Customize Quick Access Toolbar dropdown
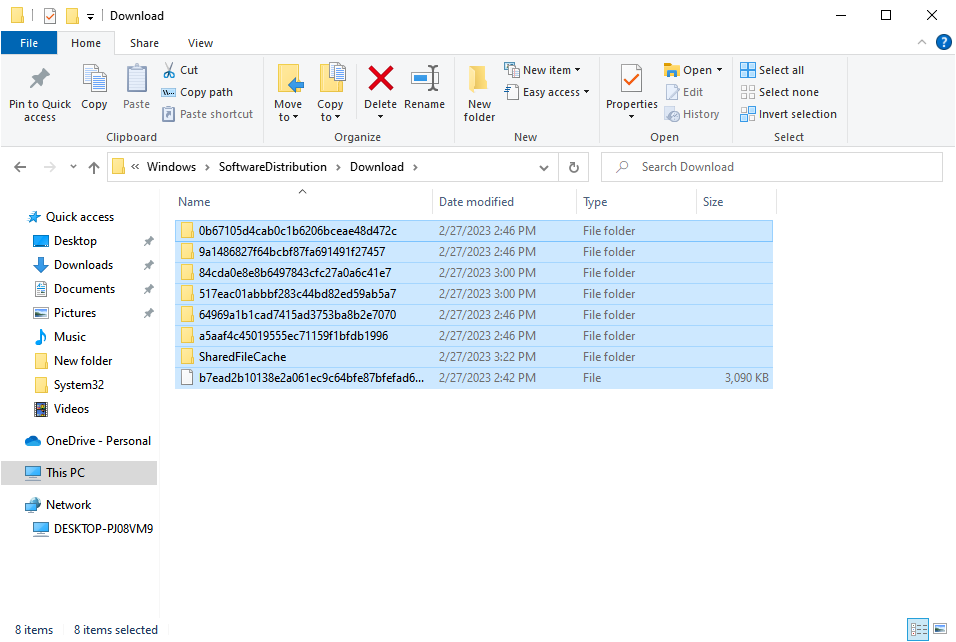 pos(90,16)
